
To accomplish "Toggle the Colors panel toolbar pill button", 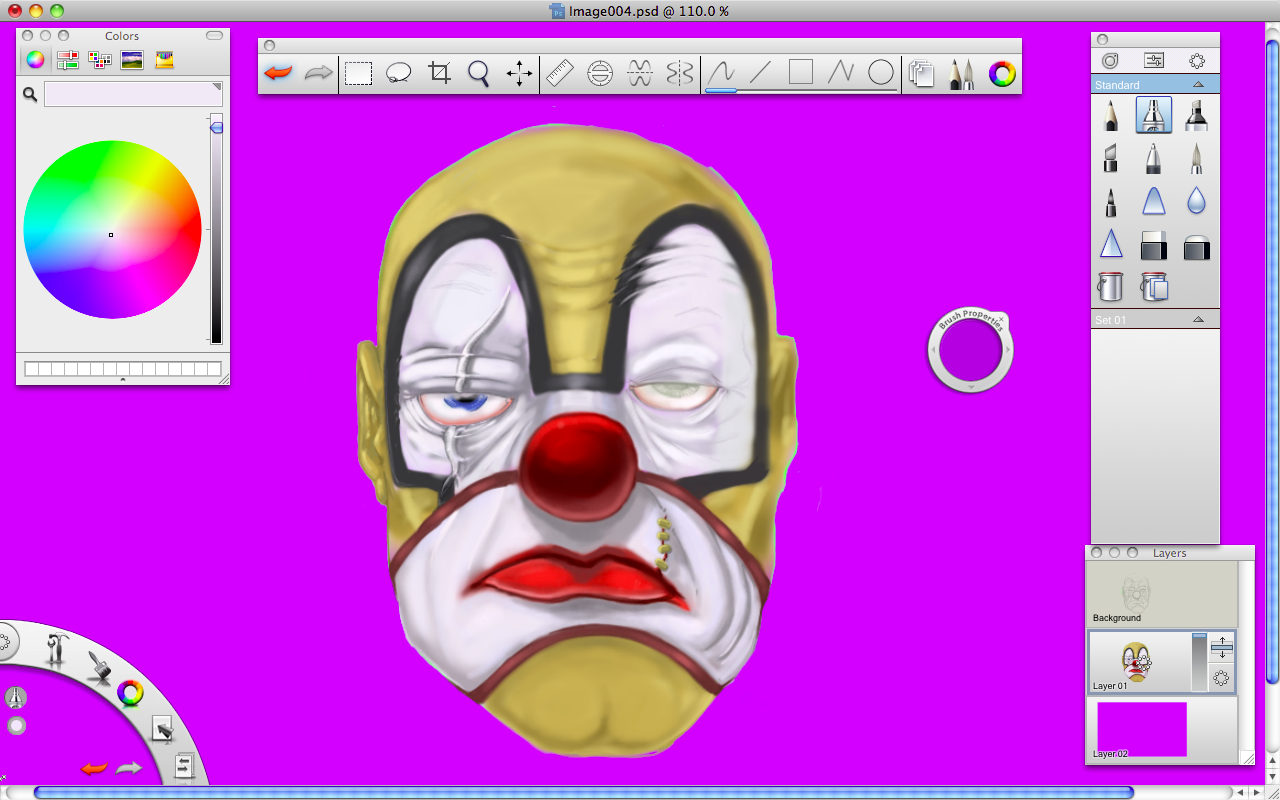I will point(215,36).
